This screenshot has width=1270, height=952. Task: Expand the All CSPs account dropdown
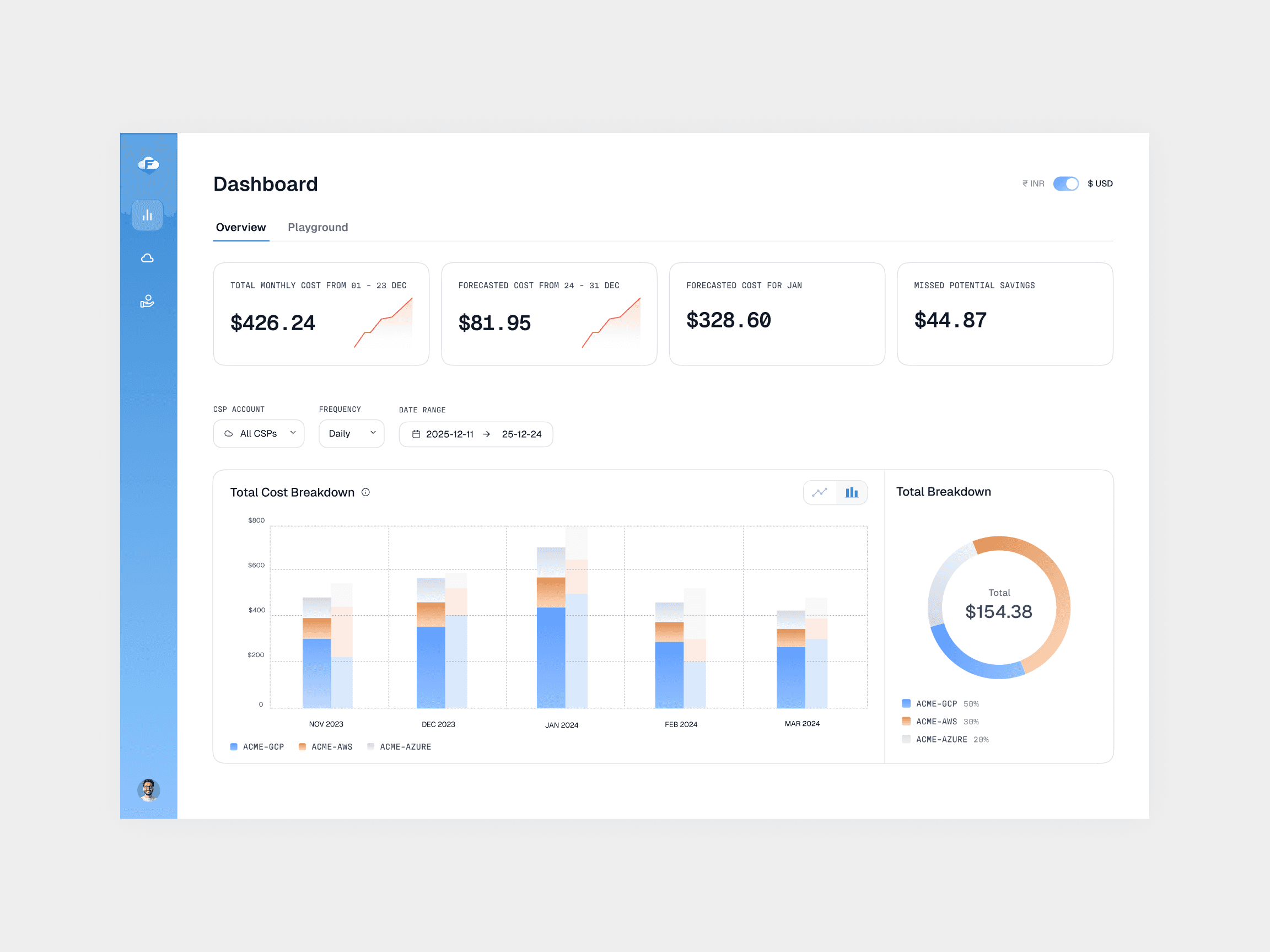point(259,433)
